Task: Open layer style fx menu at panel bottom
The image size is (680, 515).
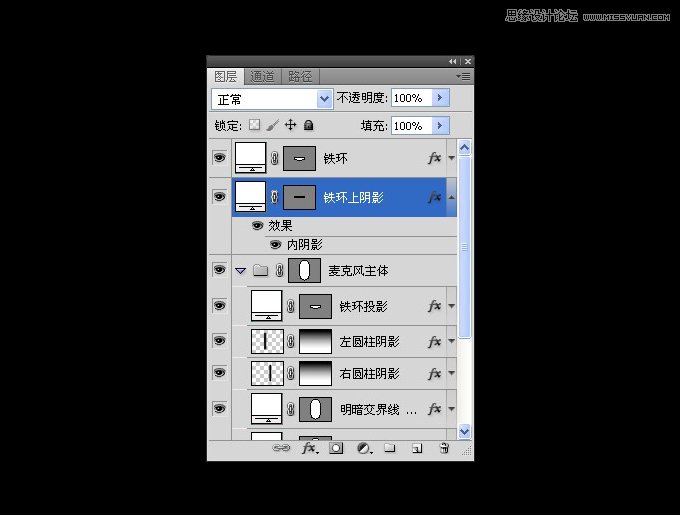Action: (310, 448)
